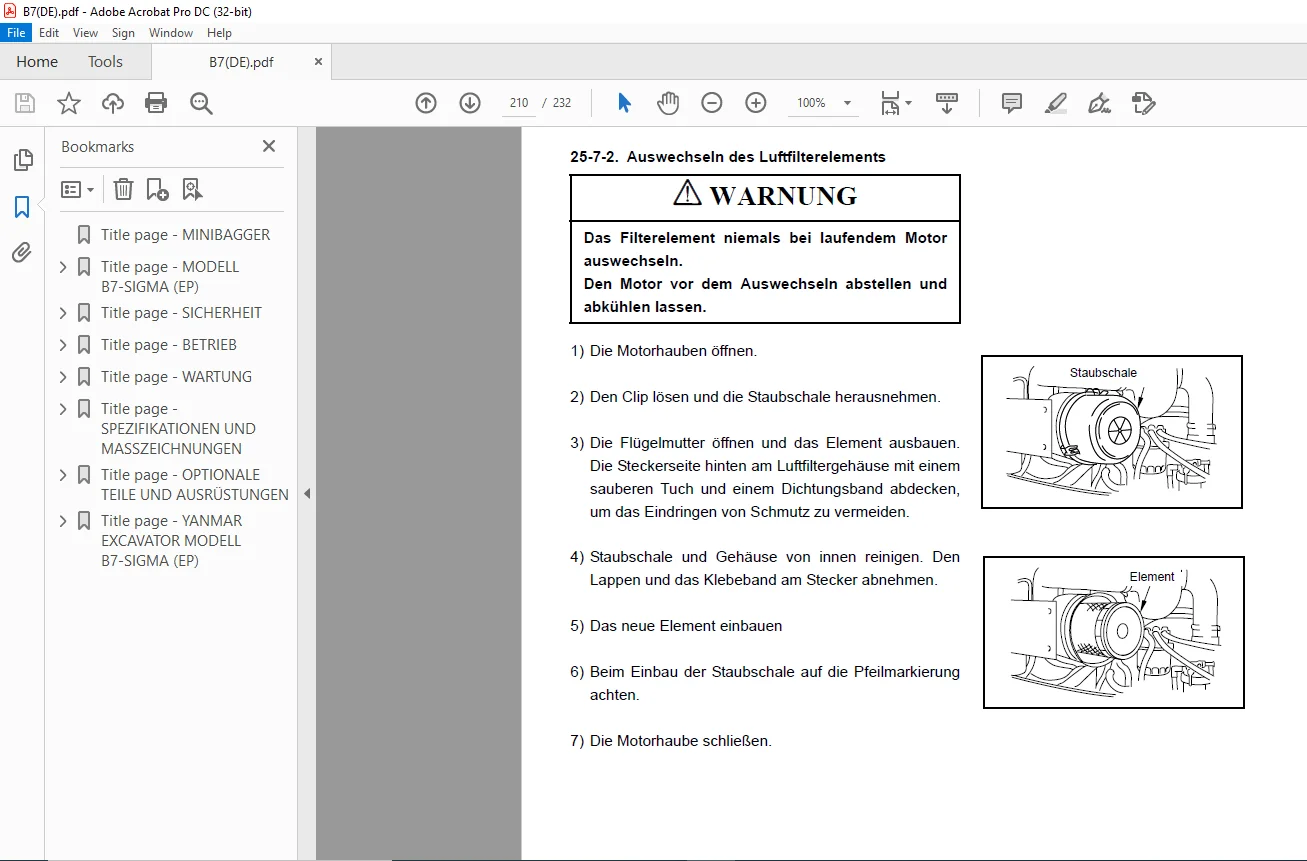This screenshot has height=861, width=1307.
Task: Open the Edit menu
Action: (x=49, y=33)
